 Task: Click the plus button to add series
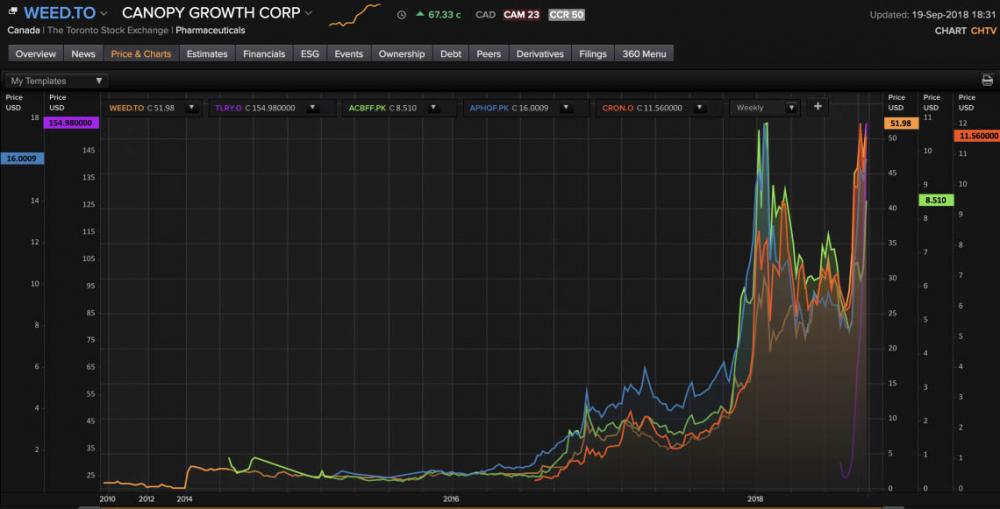[x=818, y=107]
